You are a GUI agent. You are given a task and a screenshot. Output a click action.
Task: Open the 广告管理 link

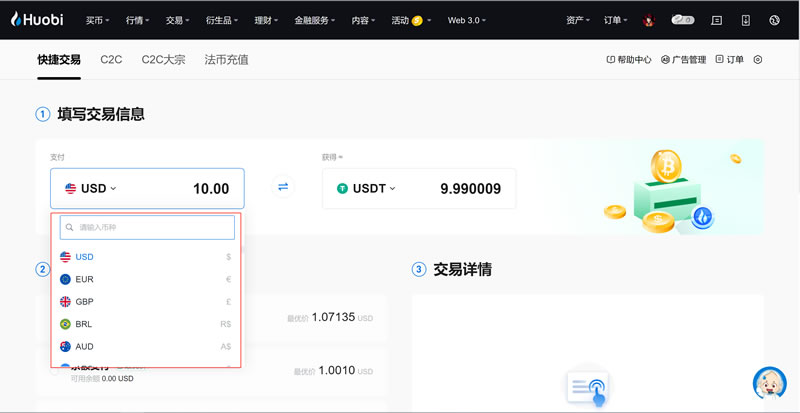(684, 60)
